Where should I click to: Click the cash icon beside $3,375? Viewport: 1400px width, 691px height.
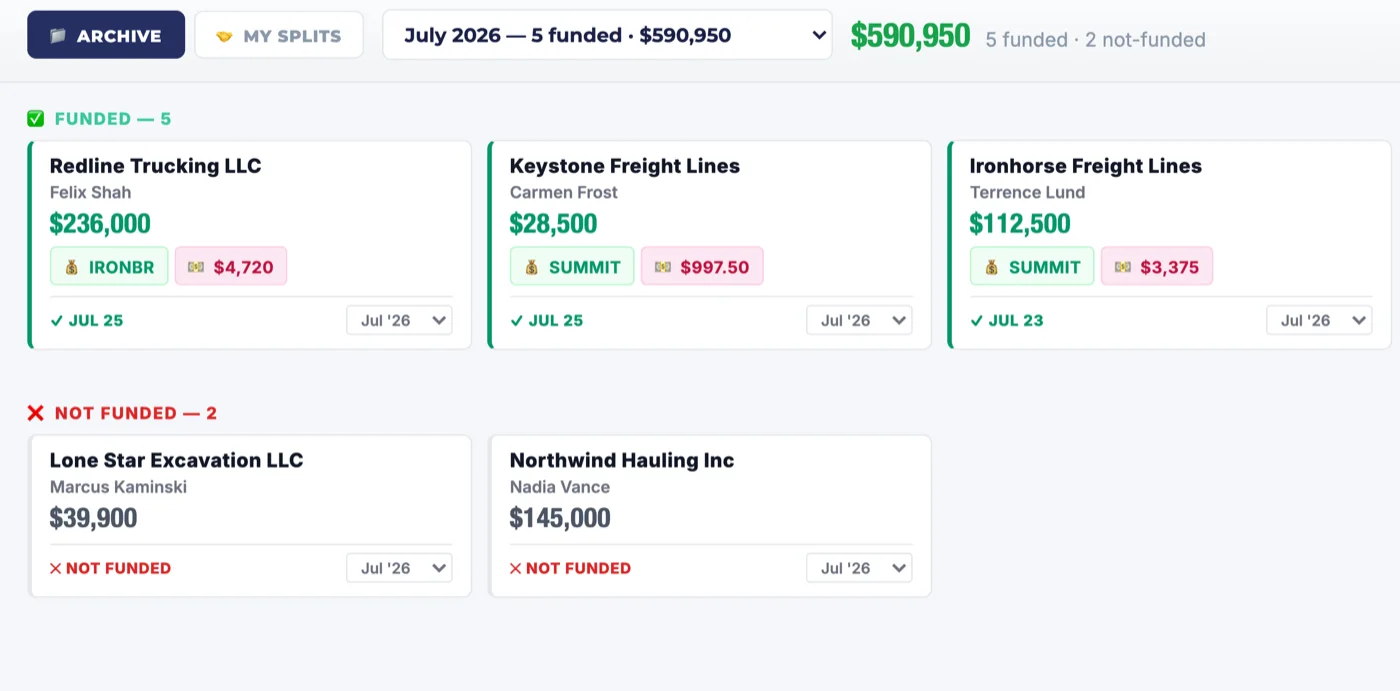click(1123, 267)
